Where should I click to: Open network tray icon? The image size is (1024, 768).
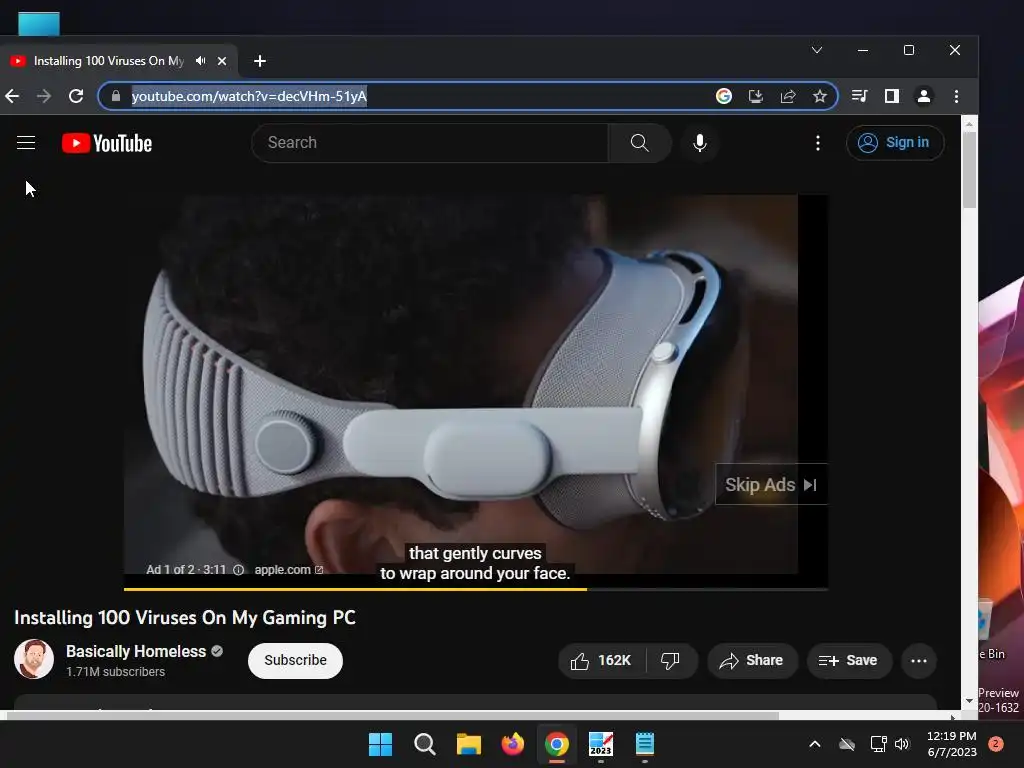(x=878, y=744)
